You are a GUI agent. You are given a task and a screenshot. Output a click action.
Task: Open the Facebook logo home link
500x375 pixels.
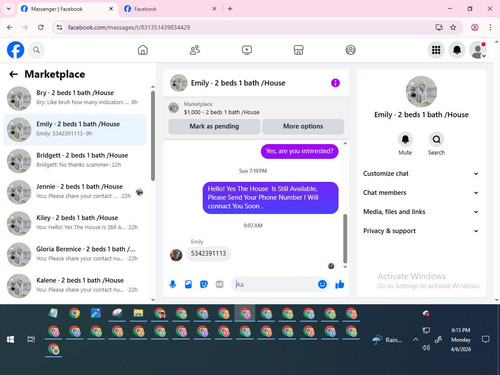pyautogui.click(x=16, y=50)
